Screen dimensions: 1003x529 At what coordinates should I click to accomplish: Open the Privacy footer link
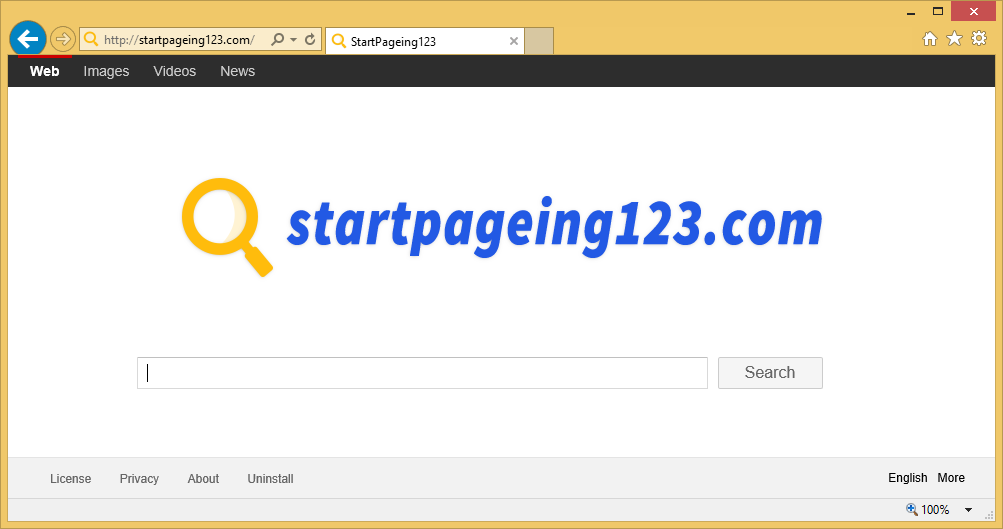click(x=139, y=478)
